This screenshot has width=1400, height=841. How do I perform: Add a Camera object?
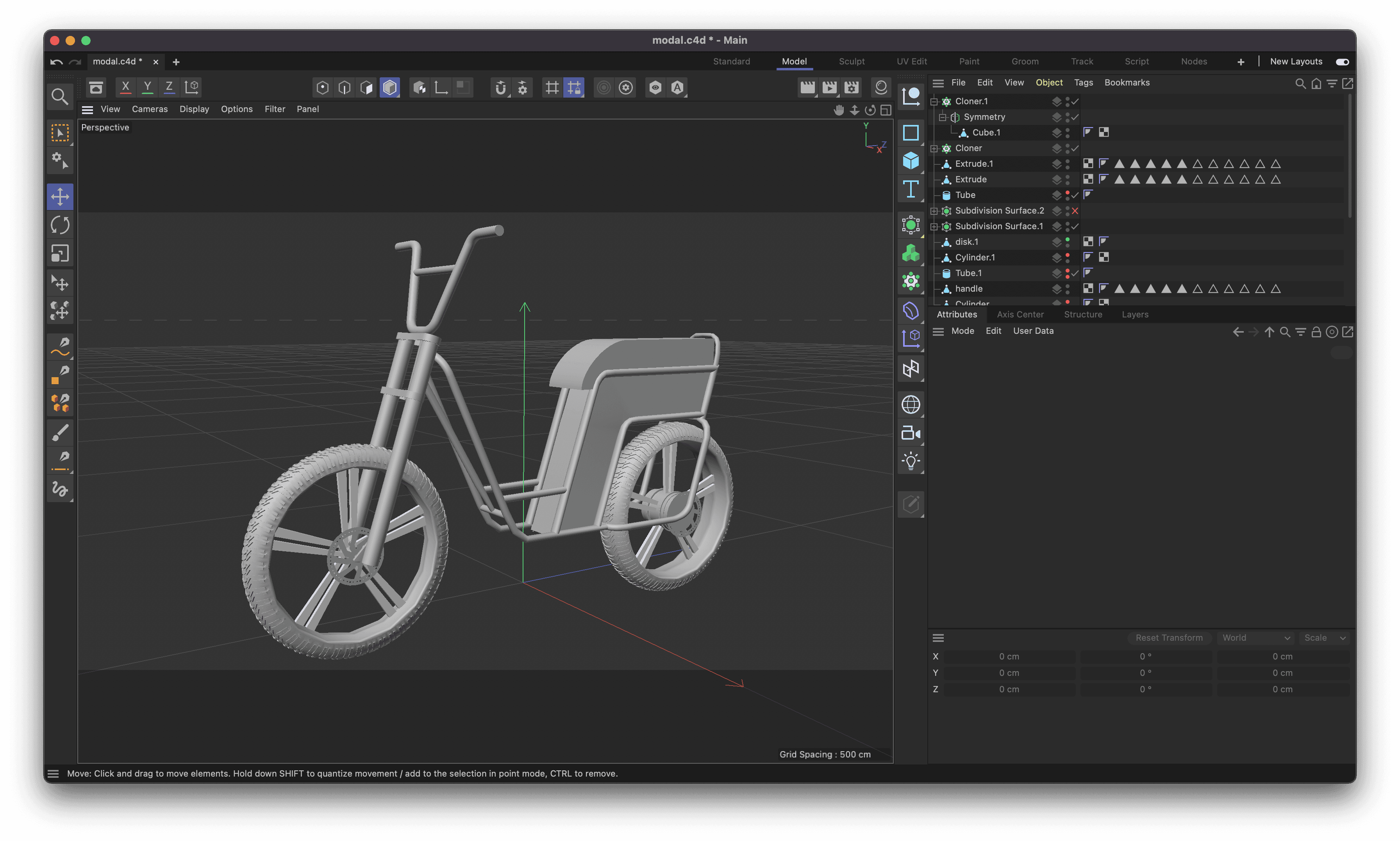pyautogui.click(x=911, y=433)
